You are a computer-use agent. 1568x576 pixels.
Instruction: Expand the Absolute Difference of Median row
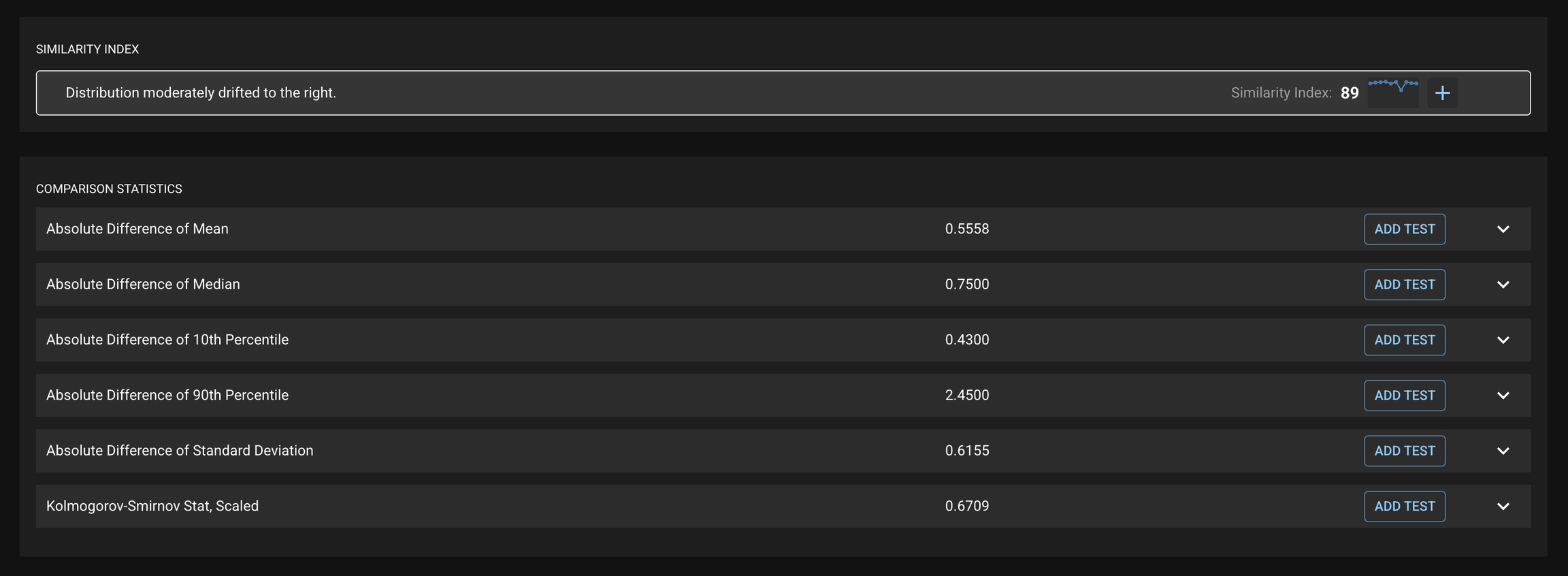pos(1503,285)
